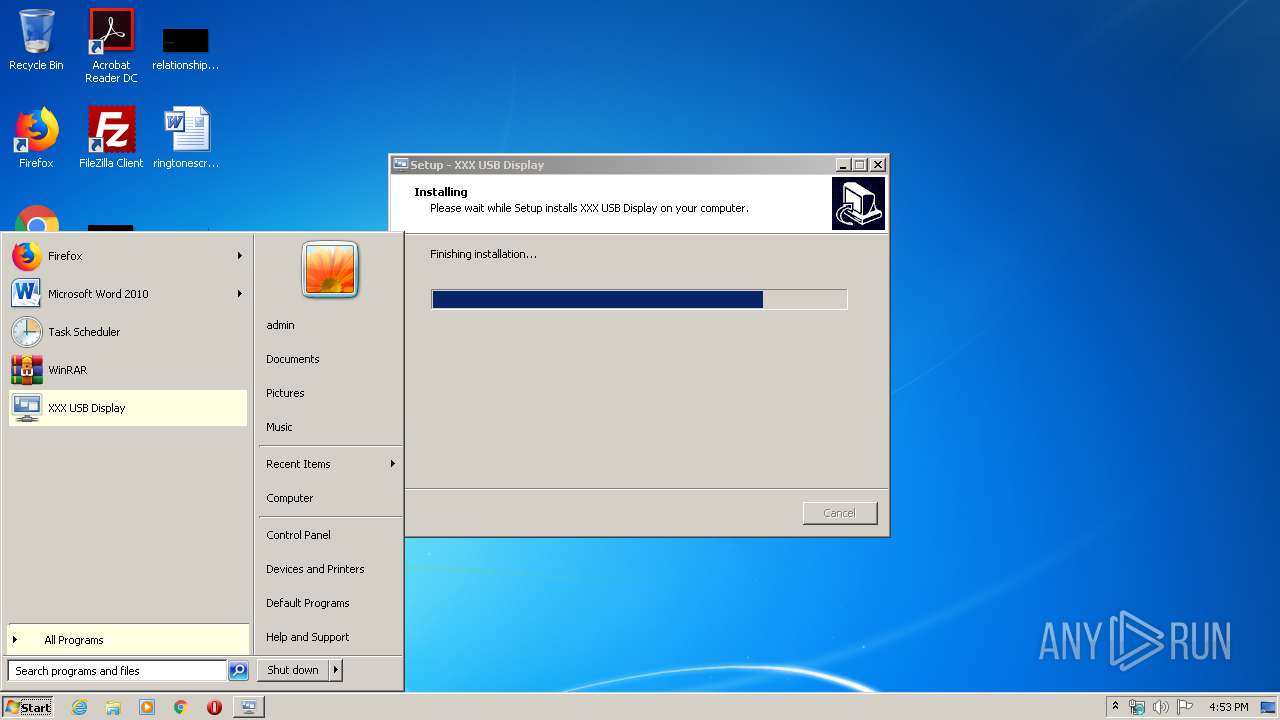This screenshot has width=1280, height=720.
Task: Expand Firefox jump list arrow
Action: (x=240, y=256)
